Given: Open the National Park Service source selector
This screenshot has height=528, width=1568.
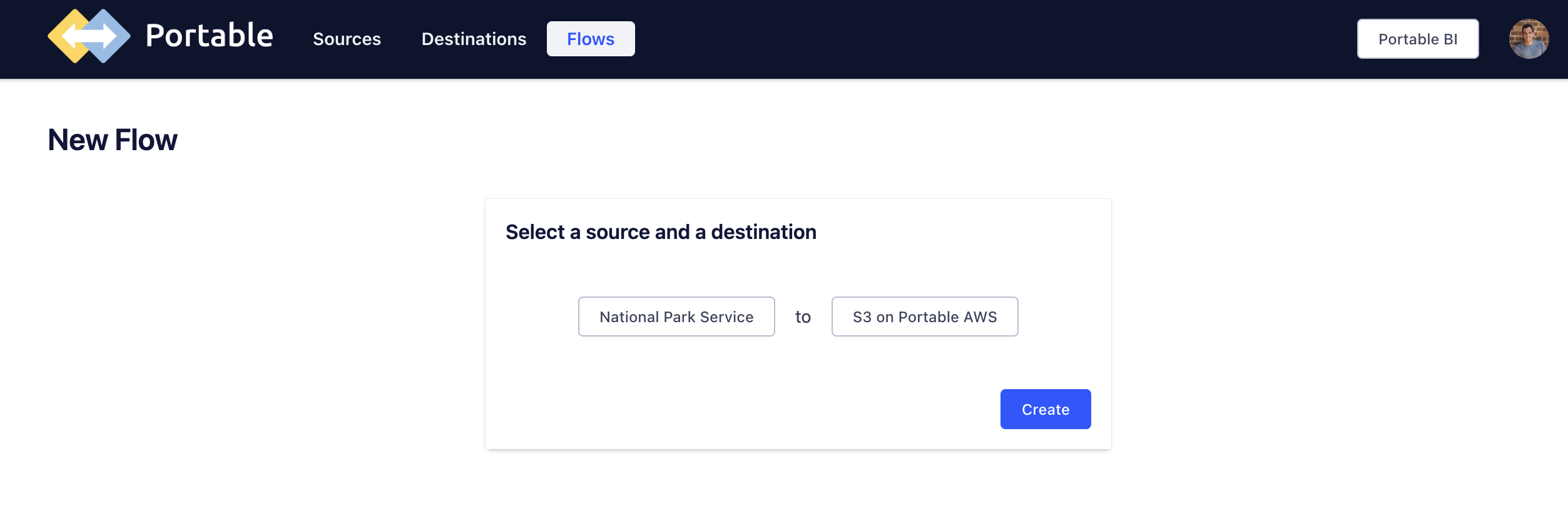Looking at the screenshot, I should (x=676, y=317).
